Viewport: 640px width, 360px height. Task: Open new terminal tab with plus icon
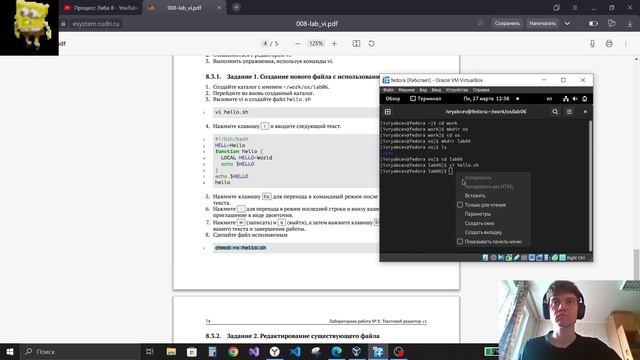pos(388,111)
